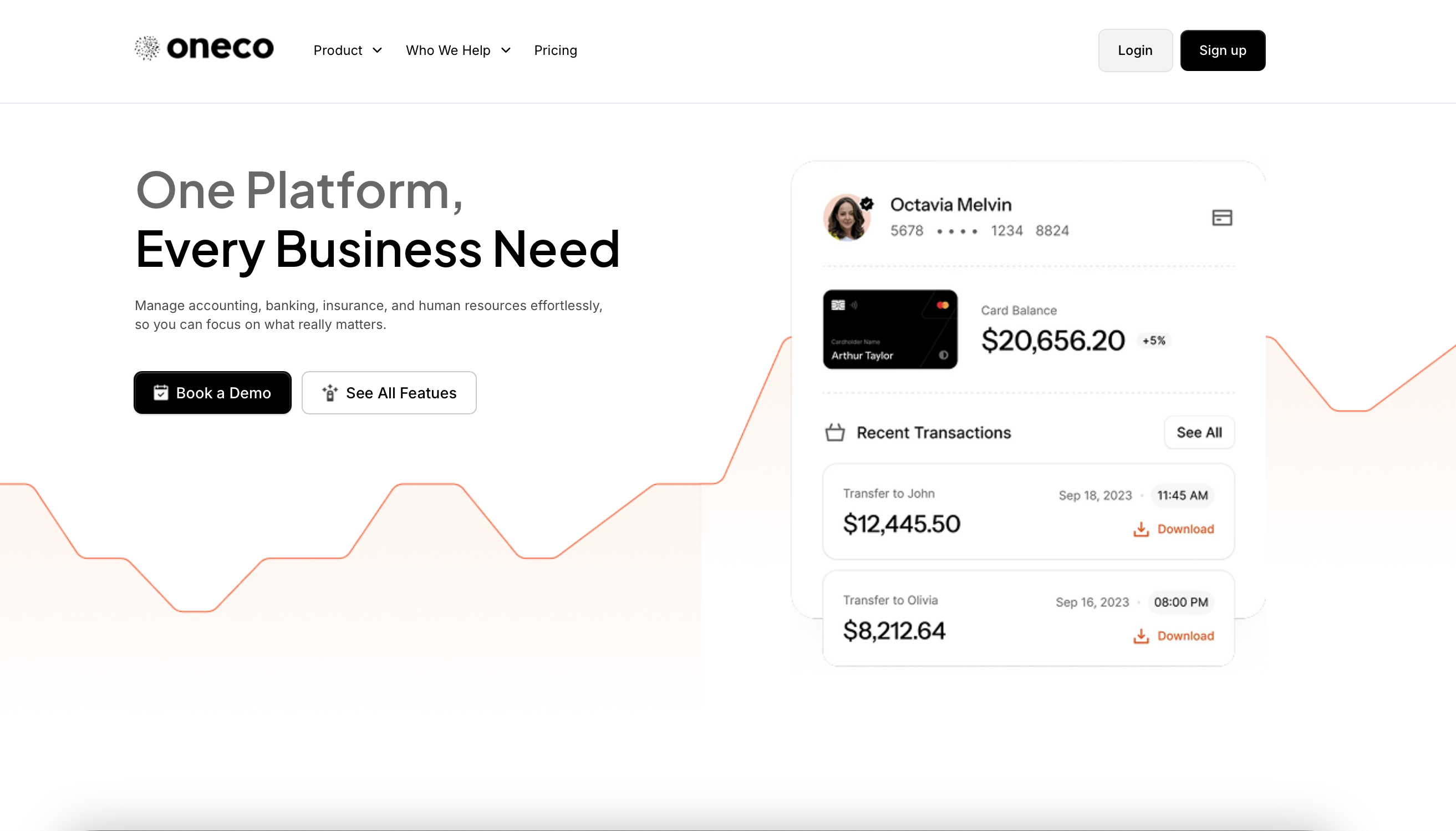Click the calendar icon in Book a Demo button
Viewport: 1456px width, 831px height.
tap(161, 393)
